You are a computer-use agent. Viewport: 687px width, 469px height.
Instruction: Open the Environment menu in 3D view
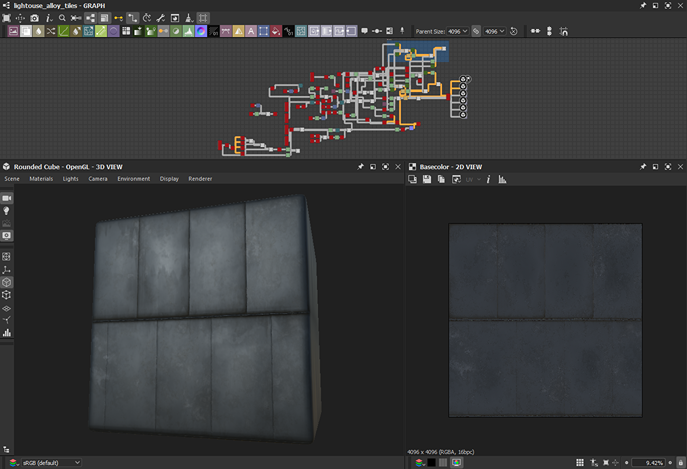click(133, 179)
